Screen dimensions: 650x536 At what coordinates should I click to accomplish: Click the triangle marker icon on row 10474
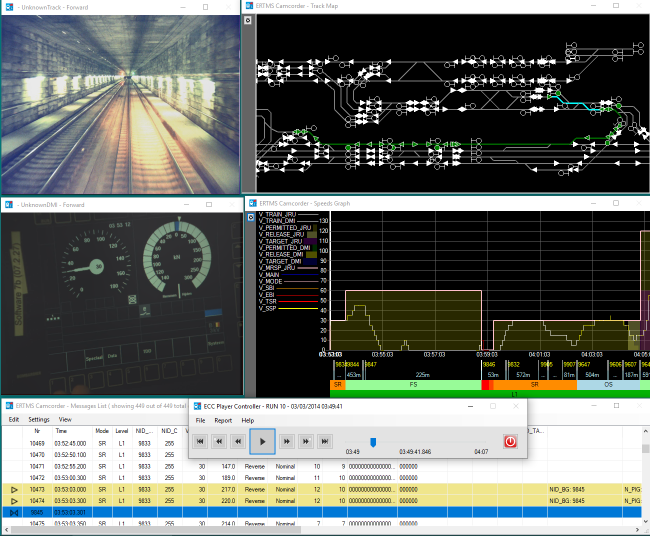[x=14, y=501]
